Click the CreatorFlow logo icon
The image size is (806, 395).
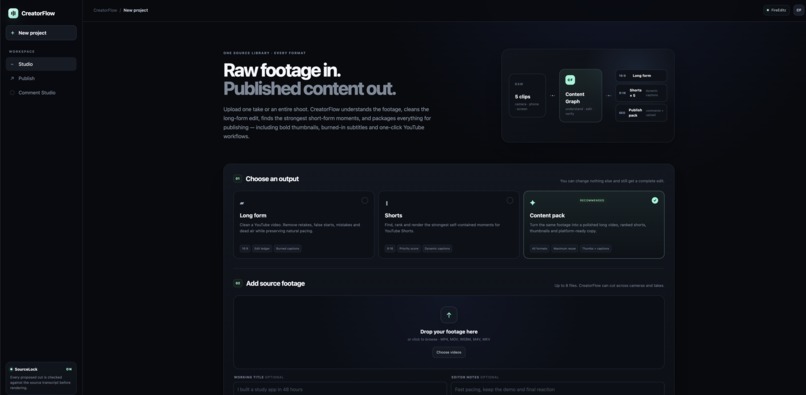tap(13, 13)
